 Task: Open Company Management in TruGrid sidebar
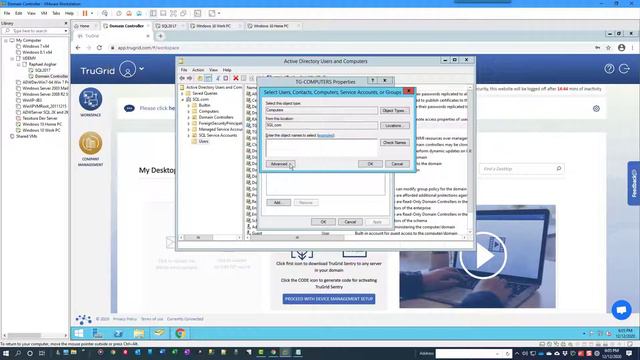pos(91,143)
